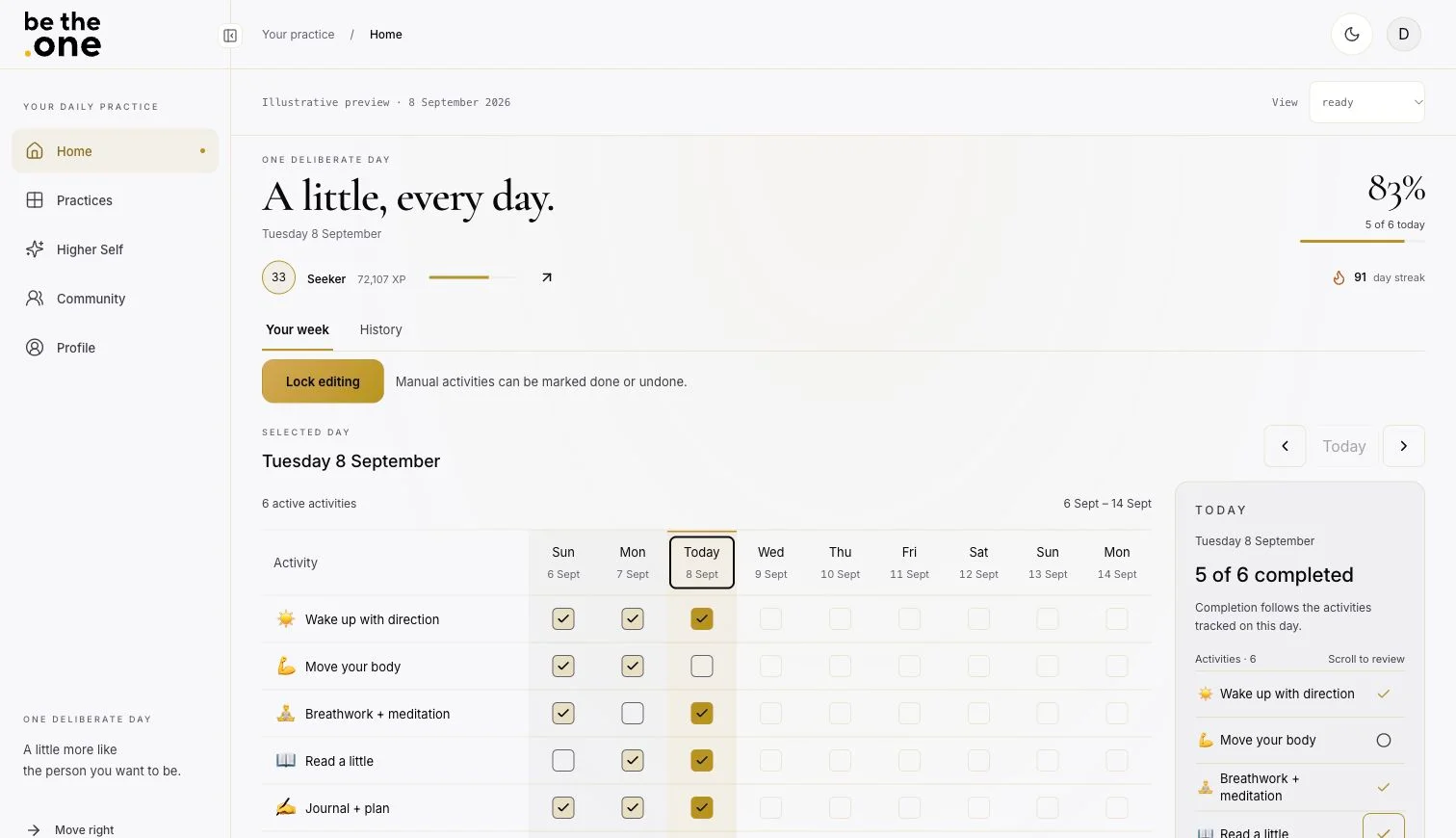The image size is (1456, 838).
Task: Check Read a little for Sun 6 Sept
Action: pyautogui.click(x=563, y=761)
